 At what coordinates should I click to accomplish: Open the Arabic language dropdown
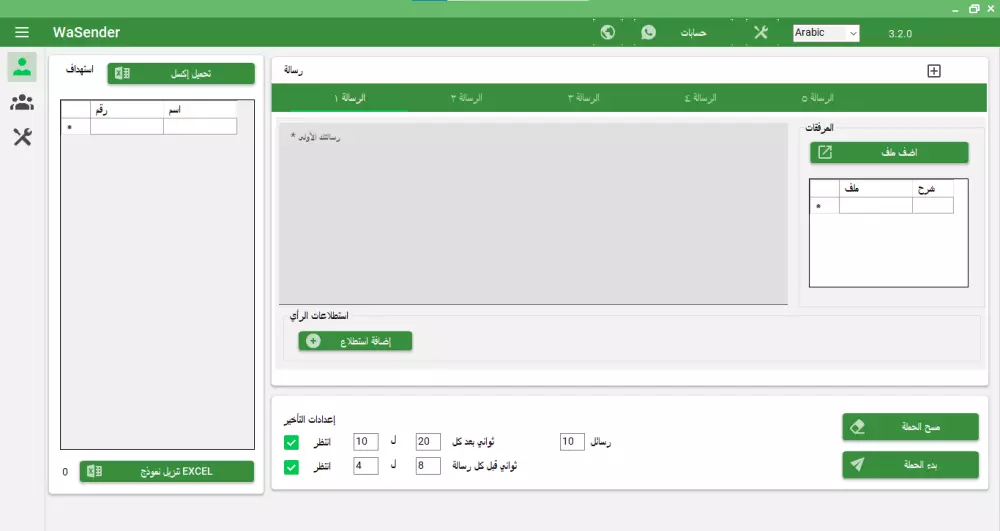(x=826, y=33)
